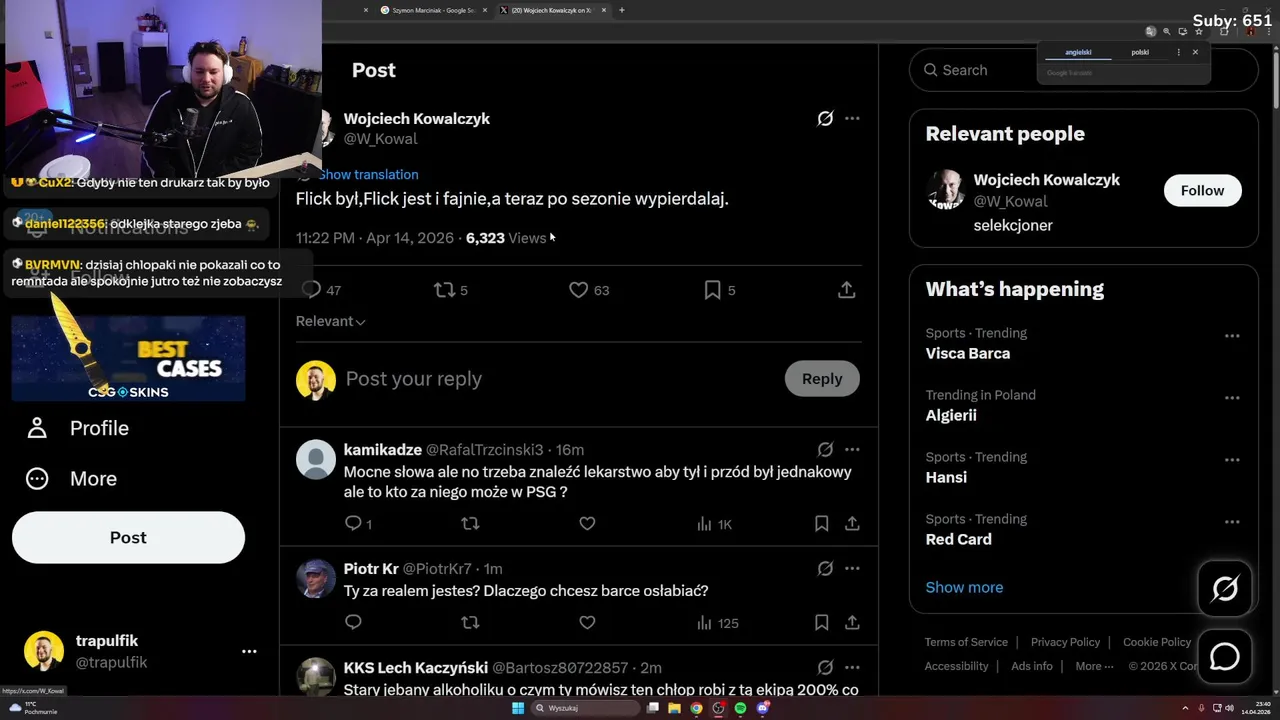Open Grok icon on Piotr Kr's comment
Screen dimensions: 1280x720
pos(825,568)
